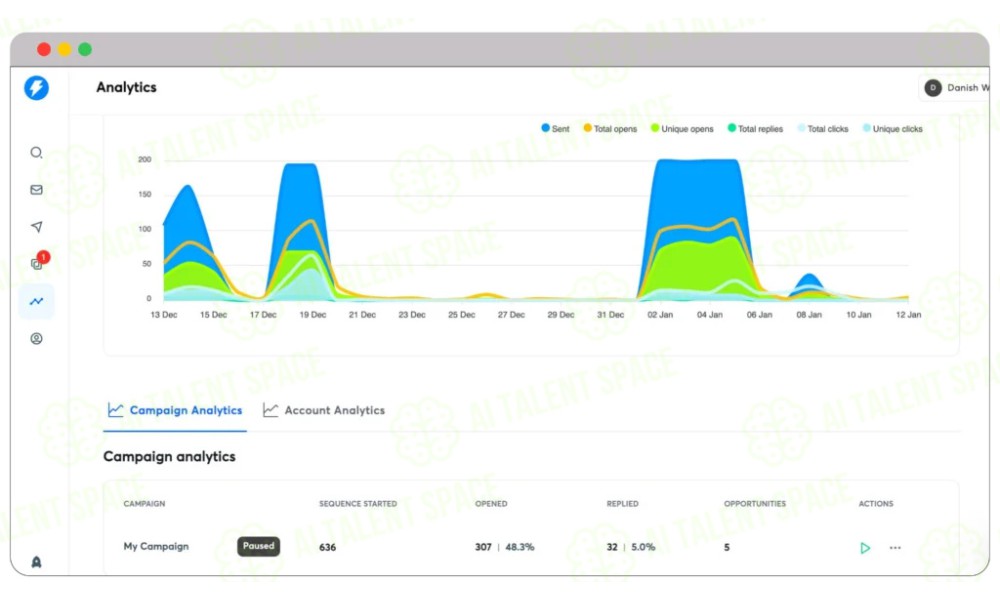Open the mail envelope sidebar icon

(36, 189)
